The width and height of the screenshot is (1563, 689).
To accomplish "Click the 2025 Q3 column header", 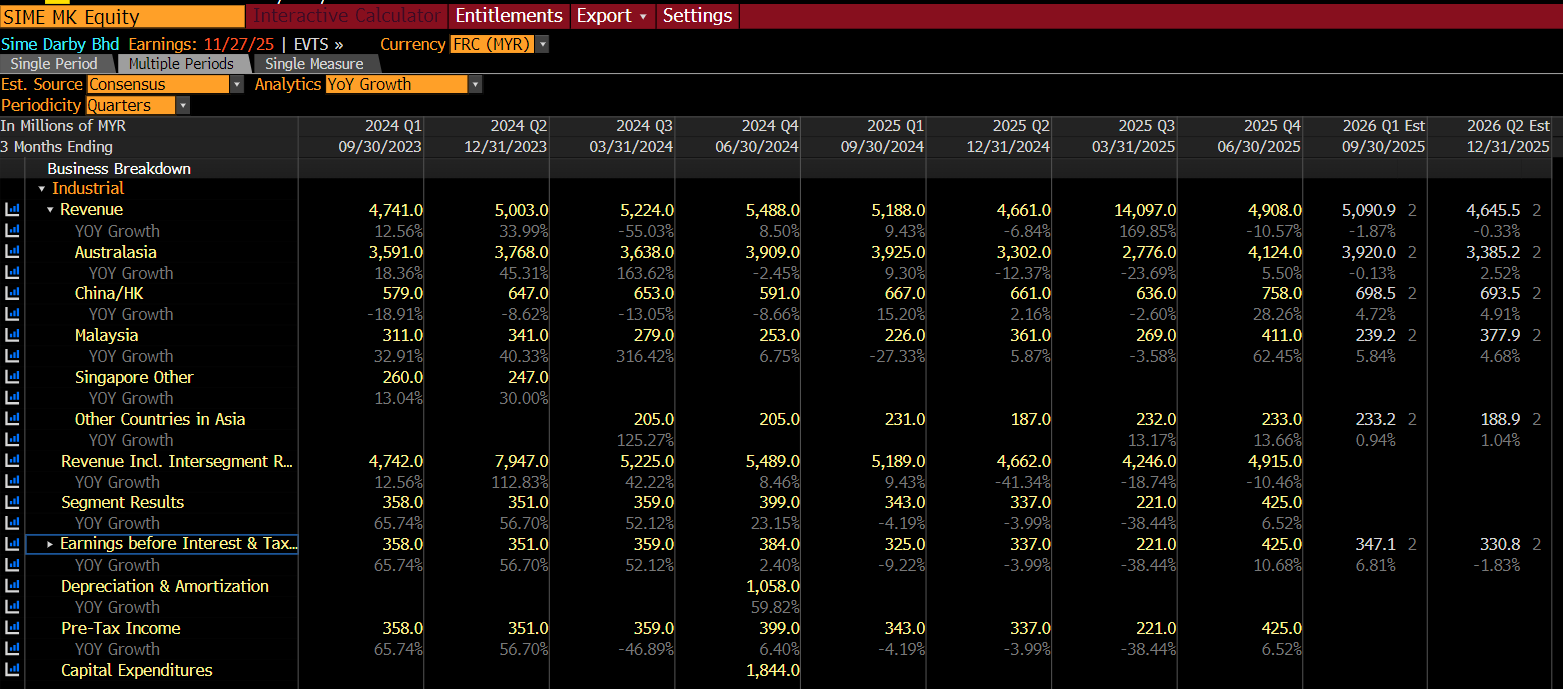I will [1146, 126].
